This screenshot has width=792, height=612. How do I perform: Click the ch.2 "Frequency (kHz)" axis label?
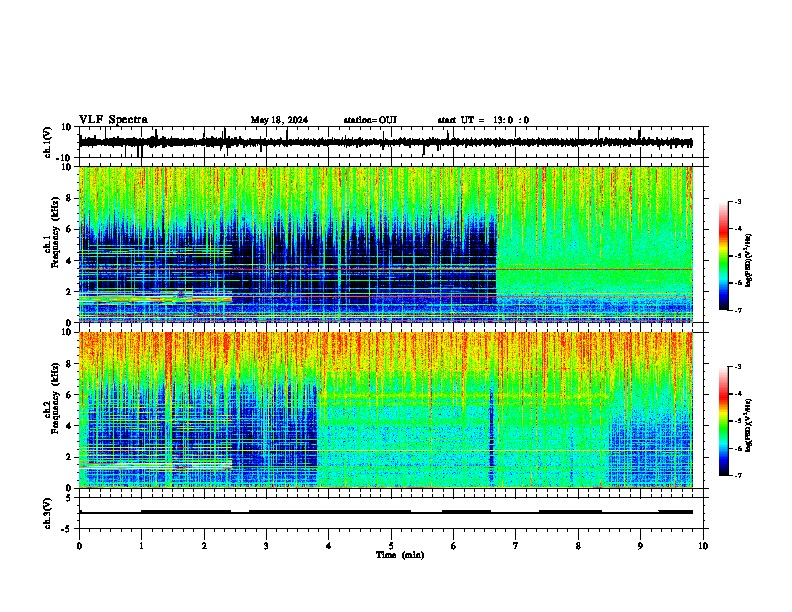(x=56, y=398)
